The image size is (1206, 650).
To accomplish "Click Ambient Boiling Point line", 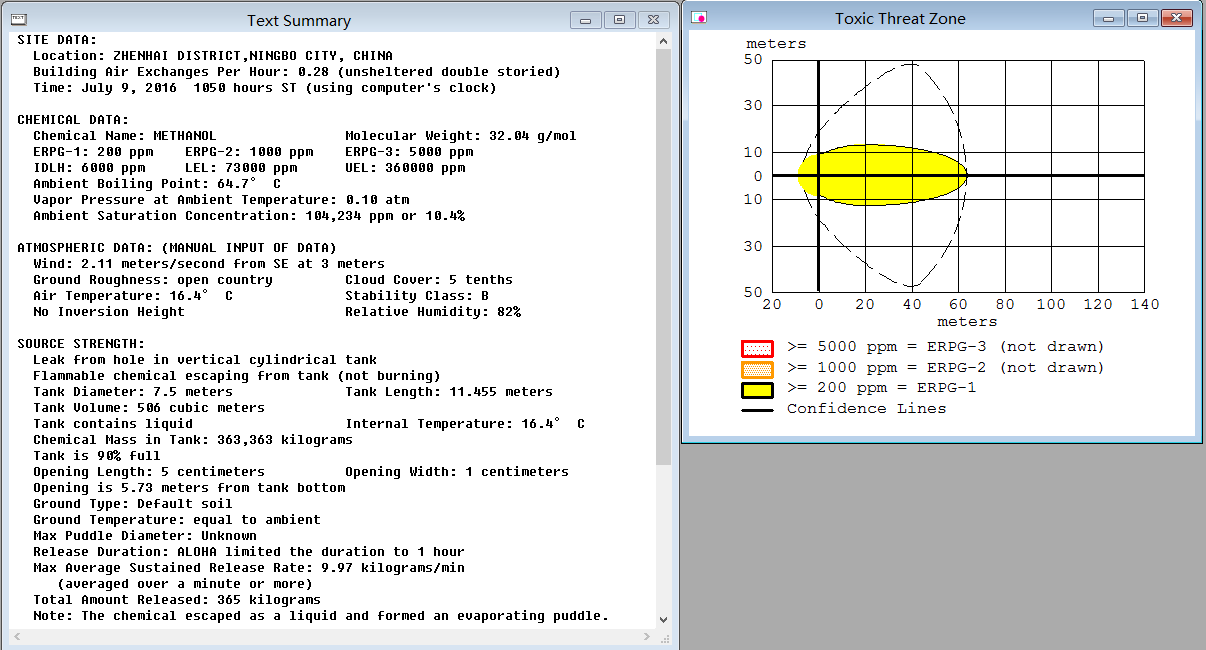I will pyautogui.click(x=157, y=184).
